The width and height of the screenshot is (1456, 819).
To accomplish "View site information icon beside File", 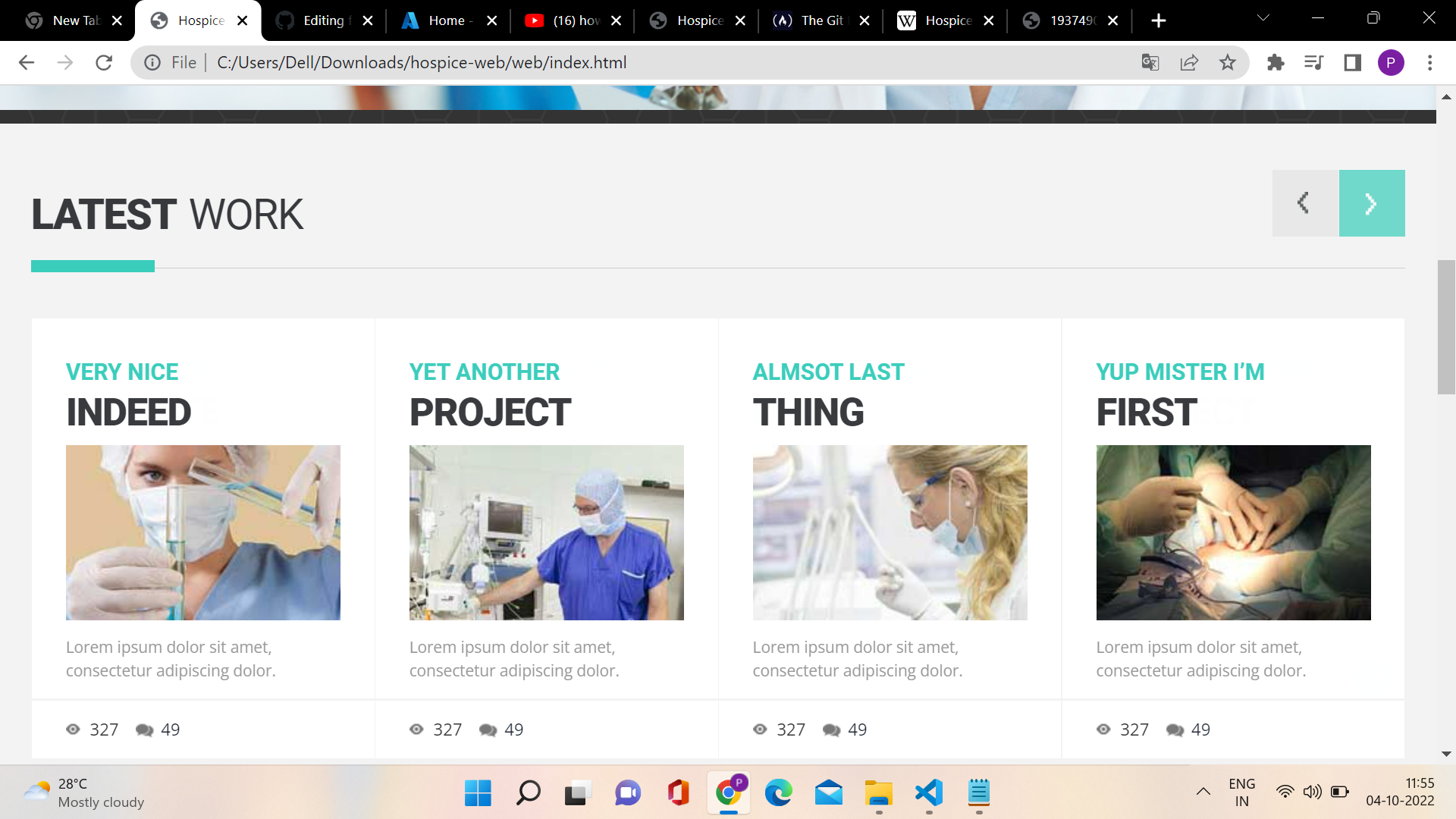I will (x=152, y=63).
